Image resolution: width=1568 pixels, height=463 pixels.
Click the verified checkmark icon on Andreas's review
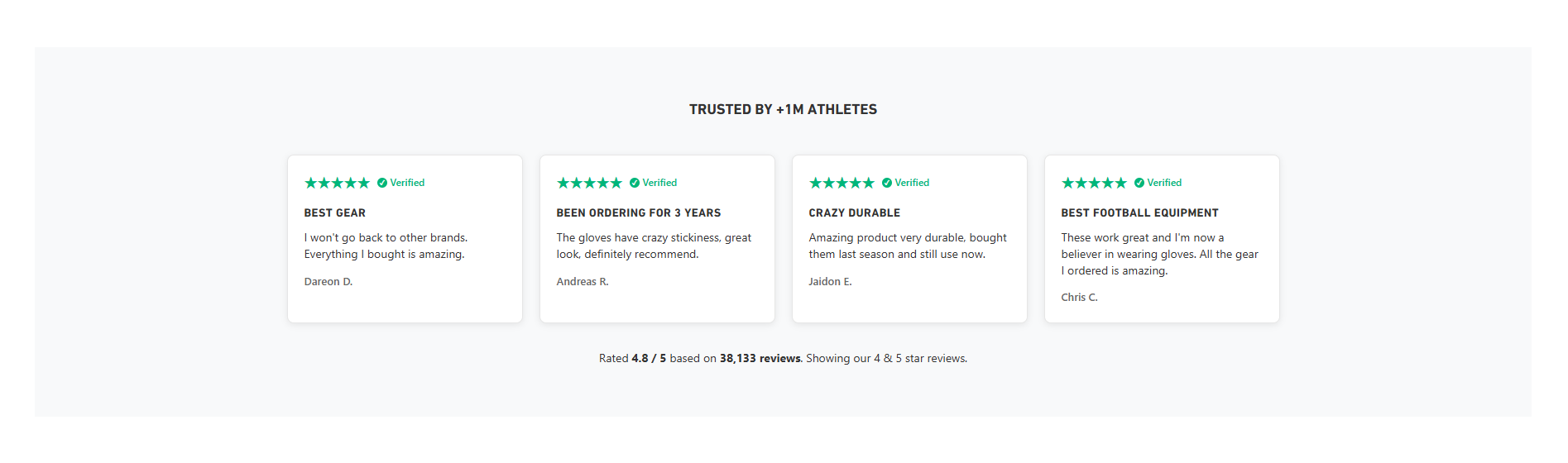[635, 183]
